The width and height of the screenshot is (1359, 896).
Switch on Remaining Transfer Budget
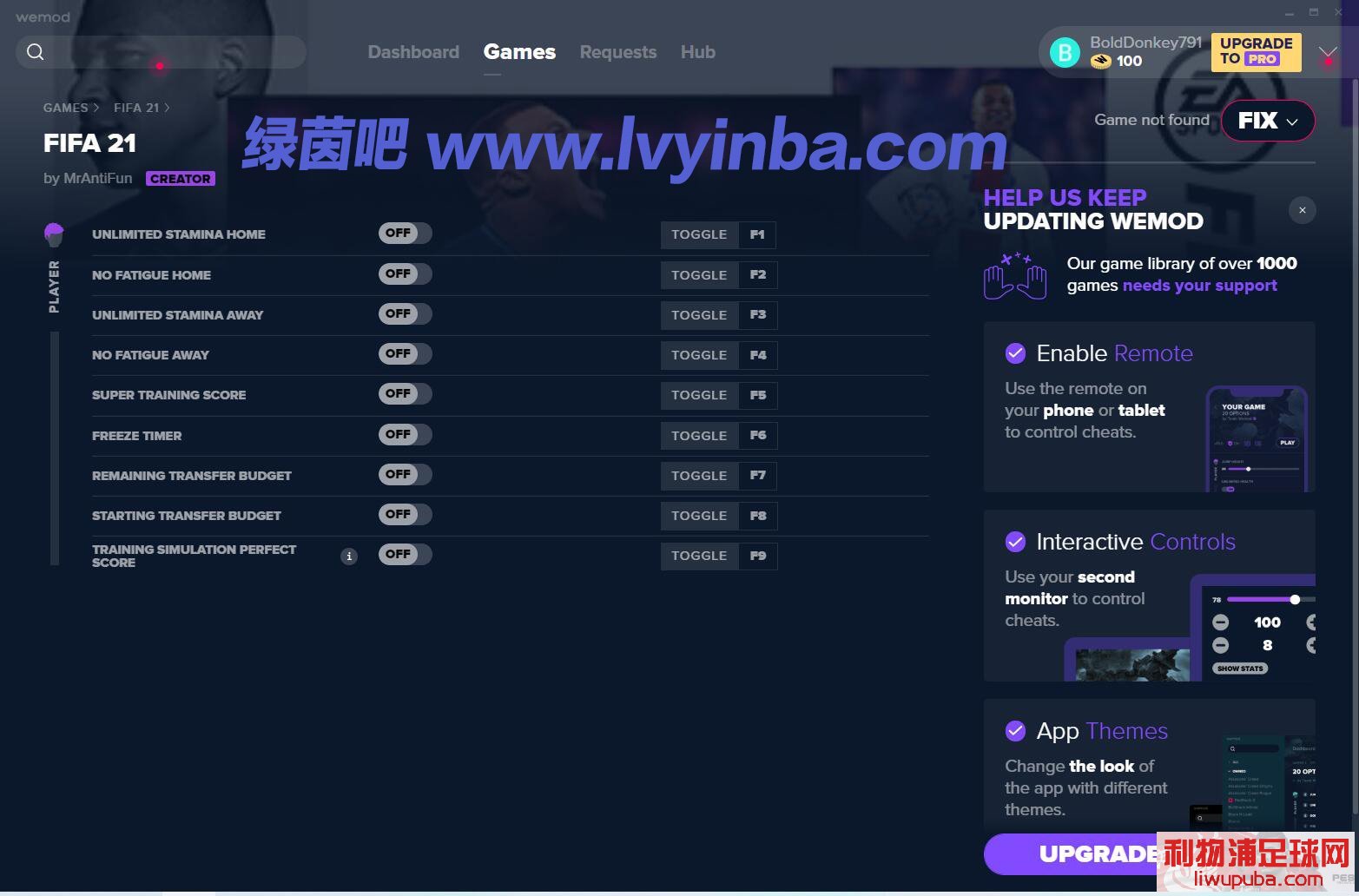[405, 475]
